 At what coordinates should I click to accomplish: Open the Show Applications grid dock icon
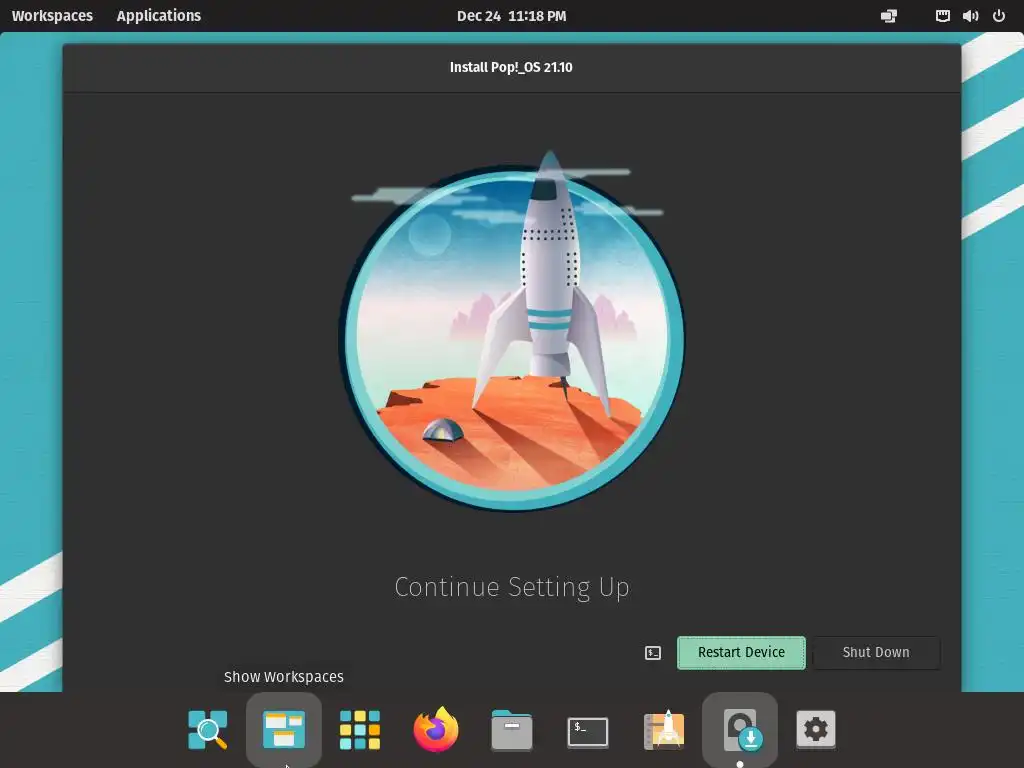click(x=360, y=729)
